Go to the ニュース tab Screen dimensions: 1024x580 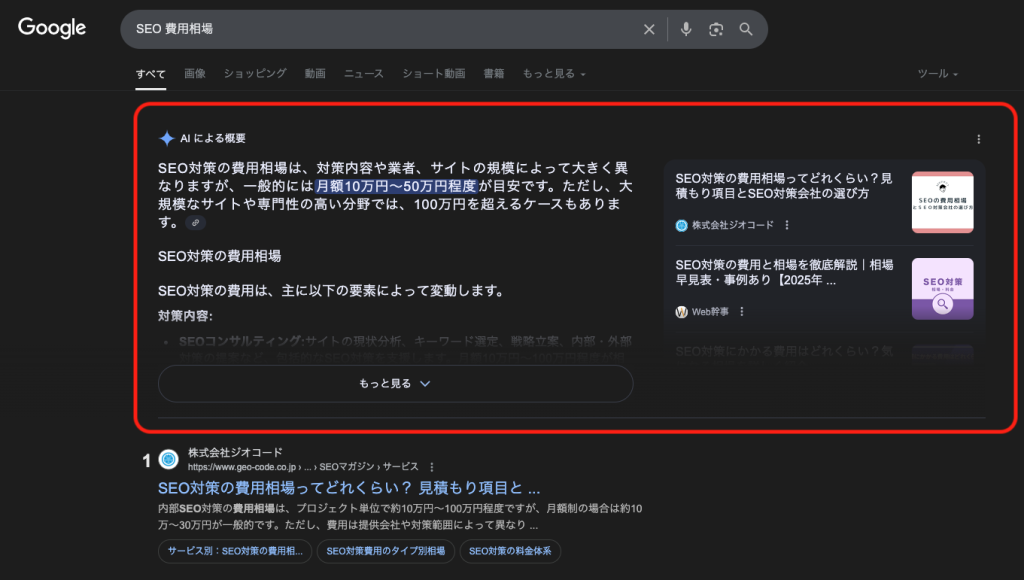[x=364, y=74]
